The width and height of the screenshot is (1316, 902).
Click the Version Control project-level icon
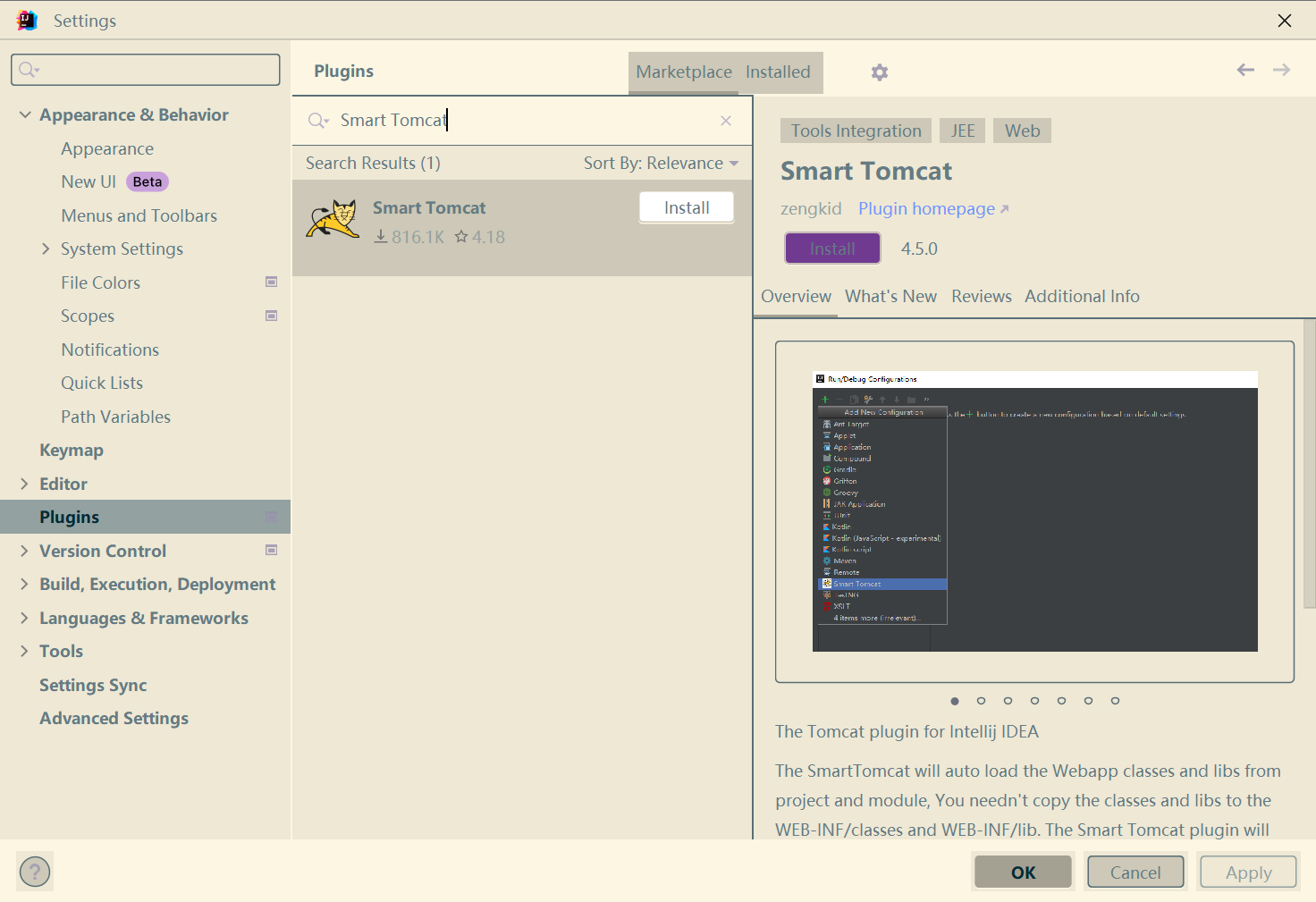click(x=272, y=551)
